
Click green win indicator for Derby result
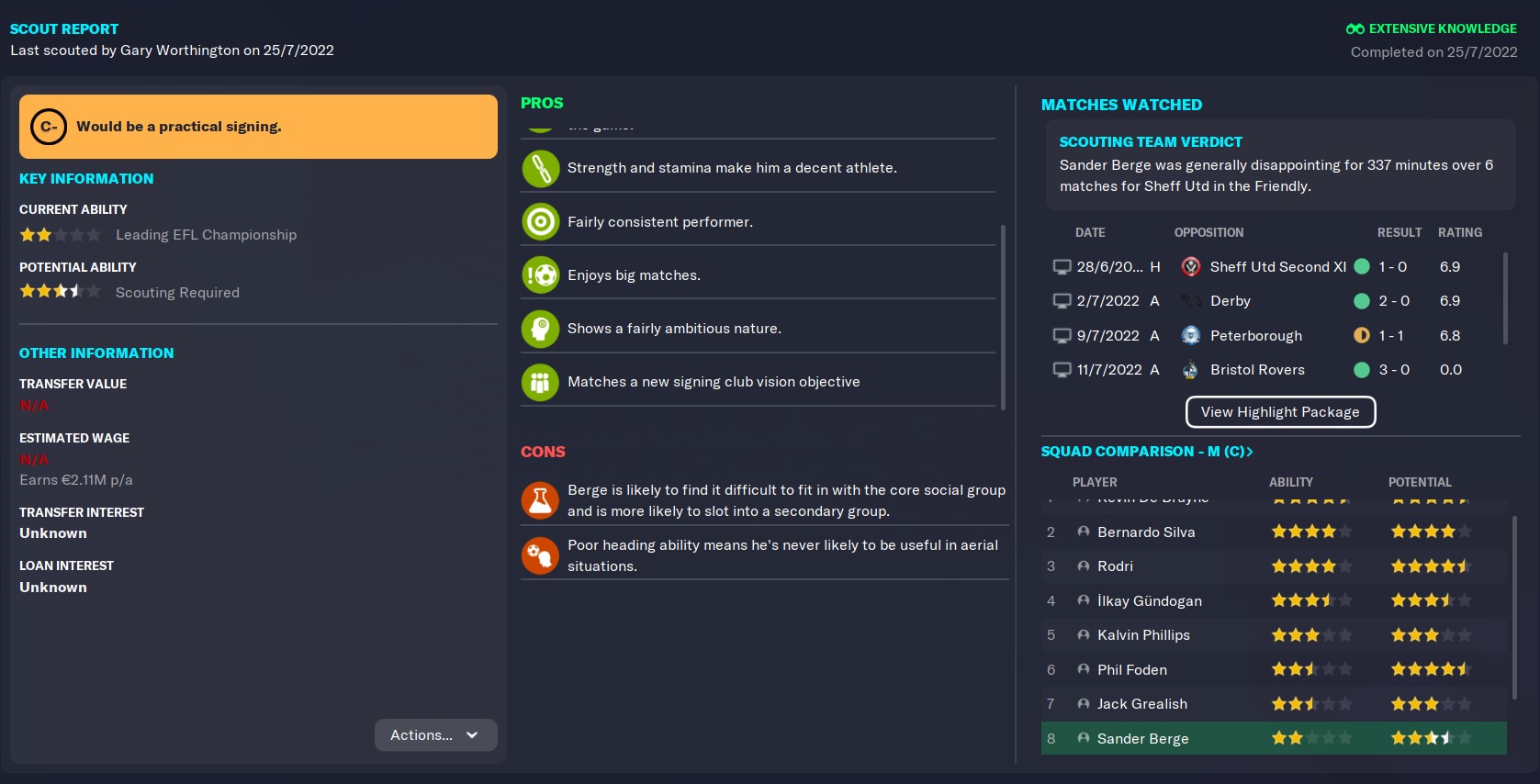[1362, 301]
